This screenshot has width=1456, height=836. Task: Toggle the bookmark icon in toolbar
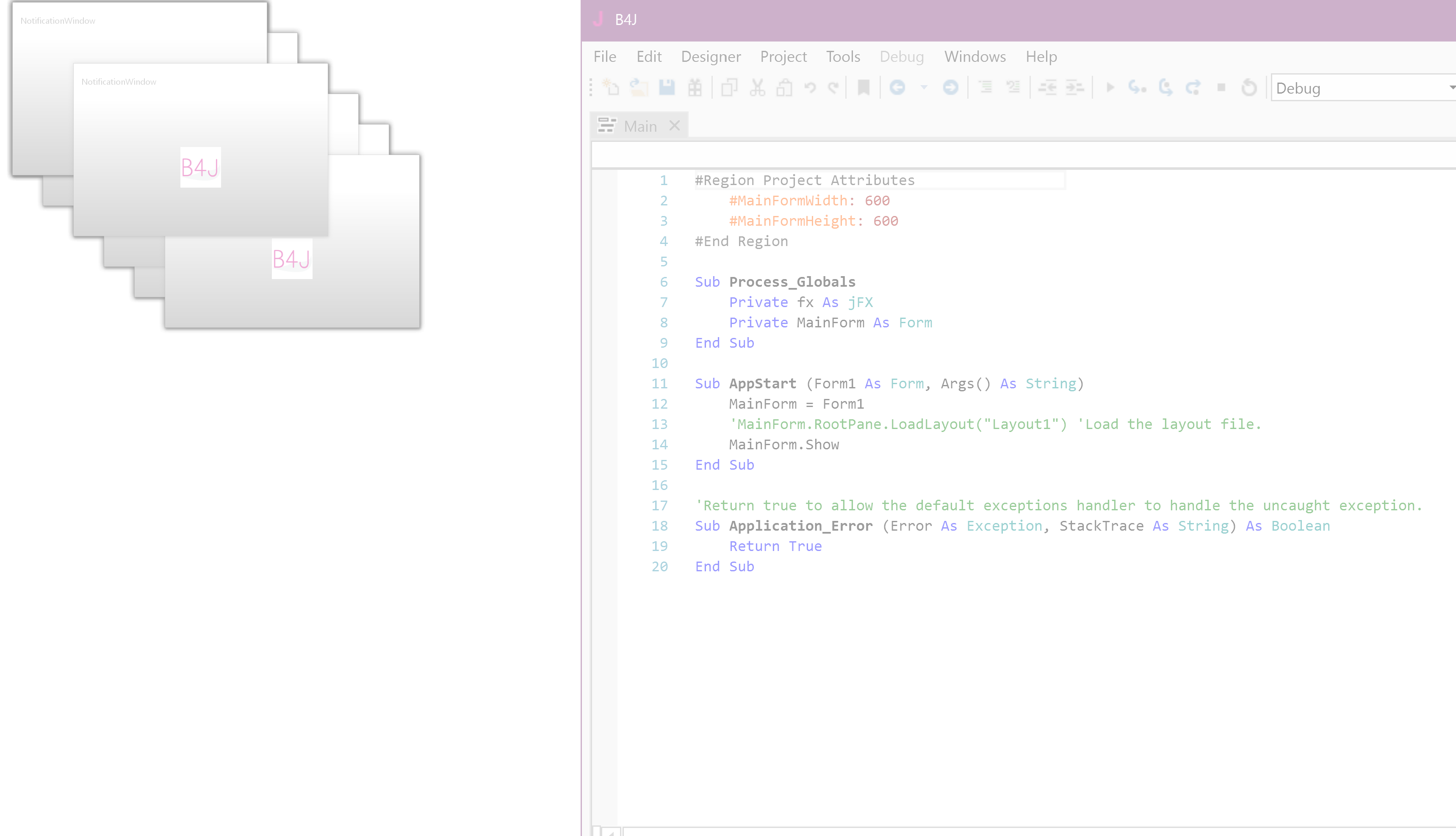[x=864, y=88]
